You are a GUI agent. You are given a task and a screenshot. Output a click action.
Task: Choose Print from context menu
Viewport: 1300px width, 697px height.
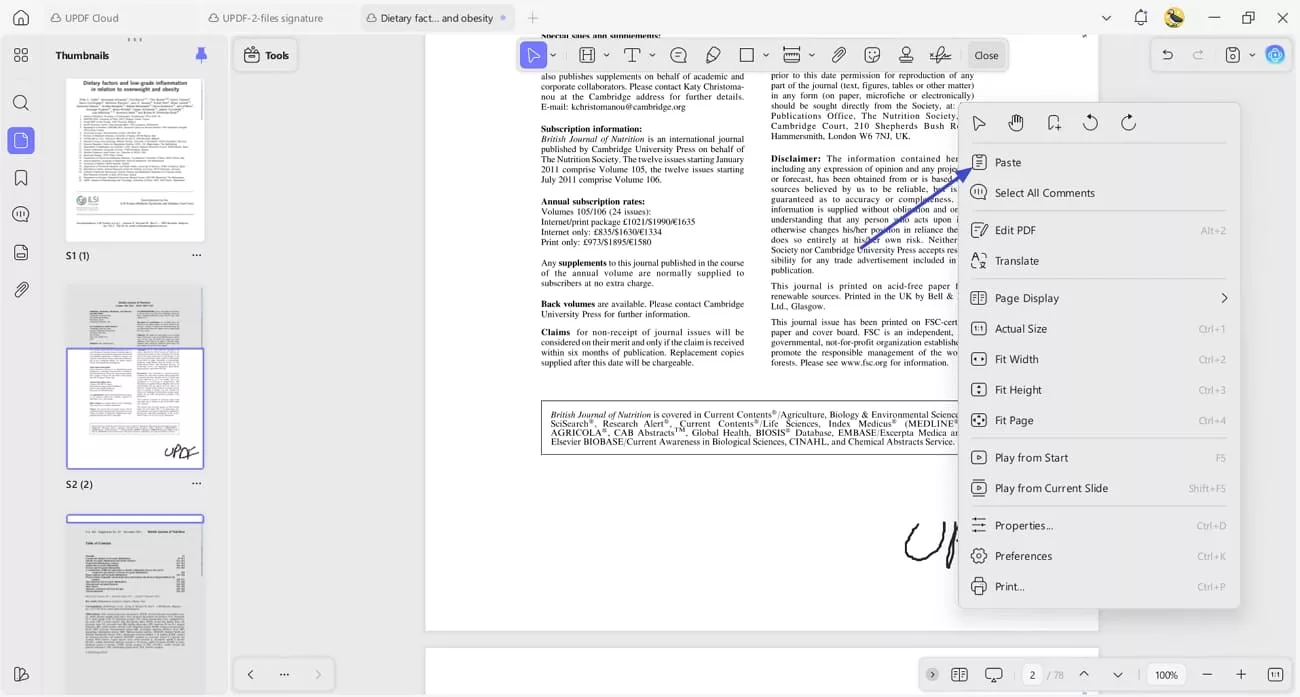[1098, 587]
